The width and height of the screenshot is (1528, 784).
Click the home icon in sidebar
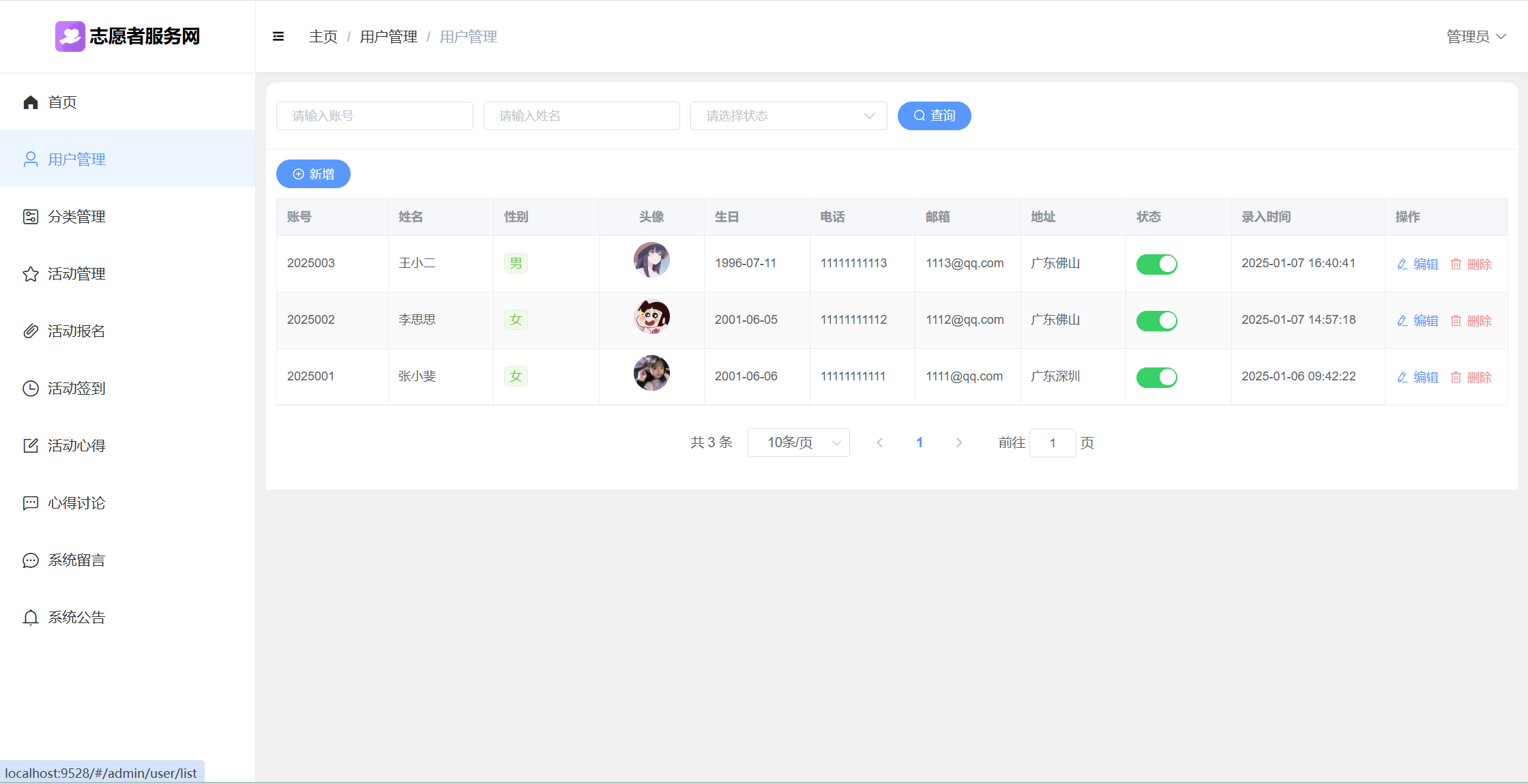click(31, 102)
